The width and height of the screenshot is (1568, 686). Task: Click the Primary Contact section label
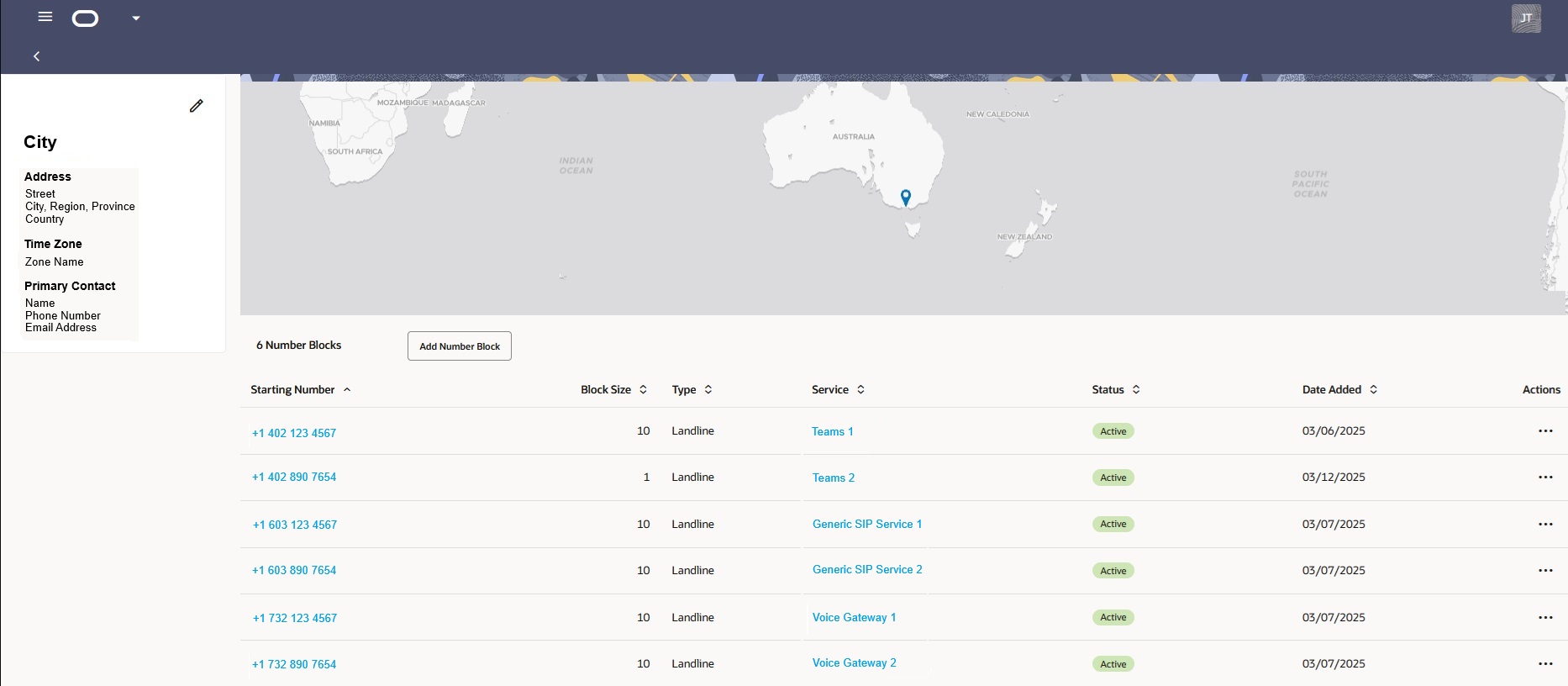pyautogui.click(x=70, y=287)
